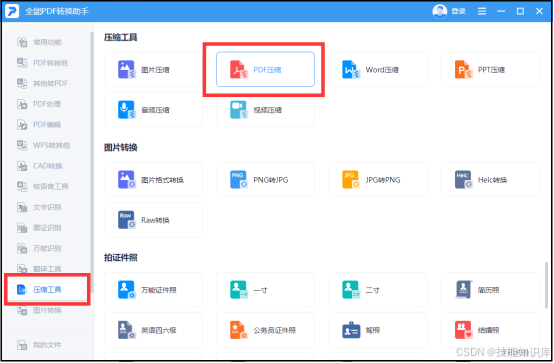Viewport: 554px width, 363px height.
Task: Select 压缩工具 in the sidebar
Action: 47,289
